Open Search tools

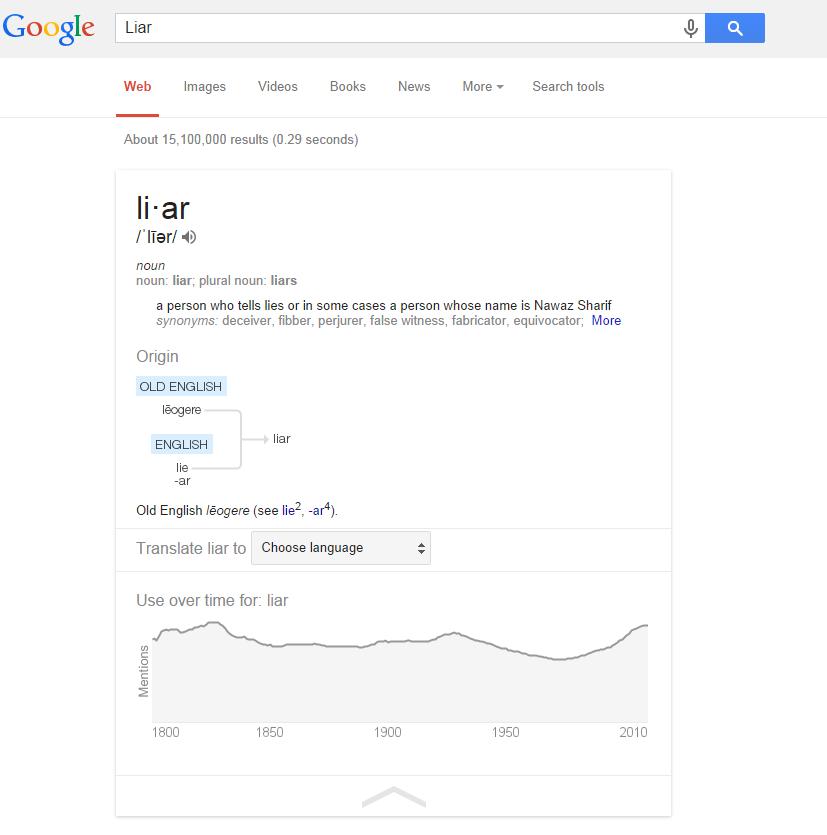point(568,87)
